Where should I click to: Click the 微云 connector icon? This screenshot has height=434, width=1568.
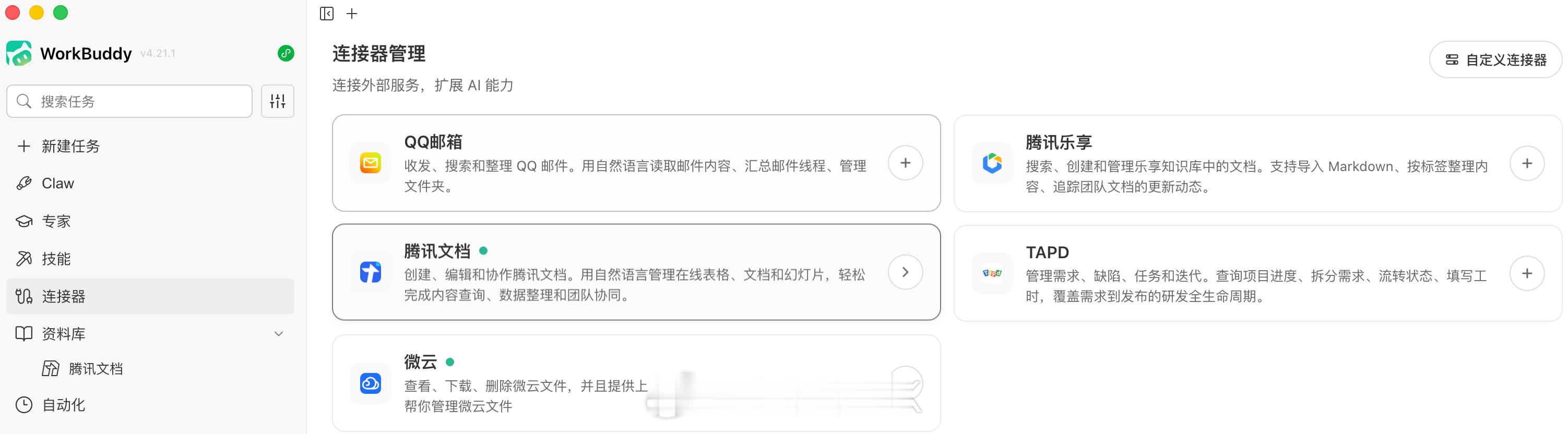coord(370,383)
